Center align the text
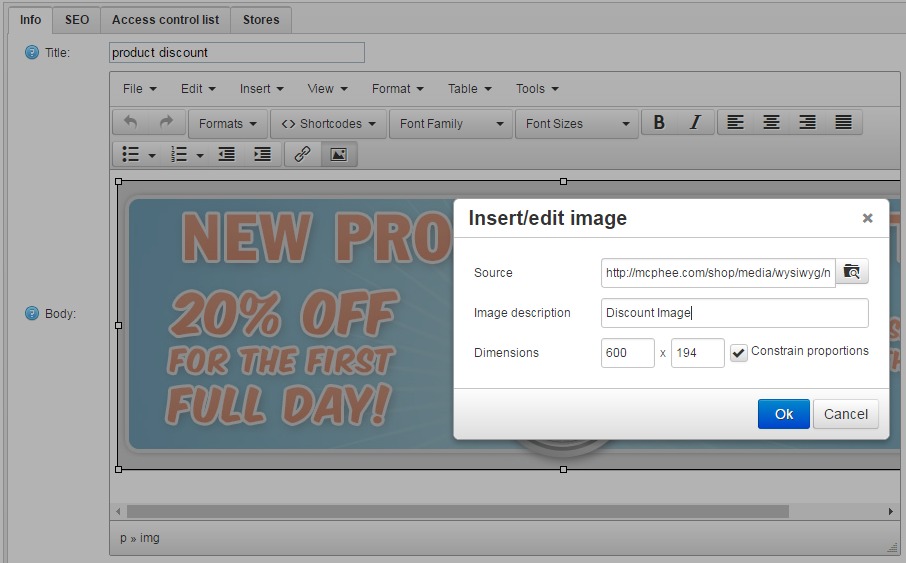Screen dimensions: 906x563 [771, 123]
